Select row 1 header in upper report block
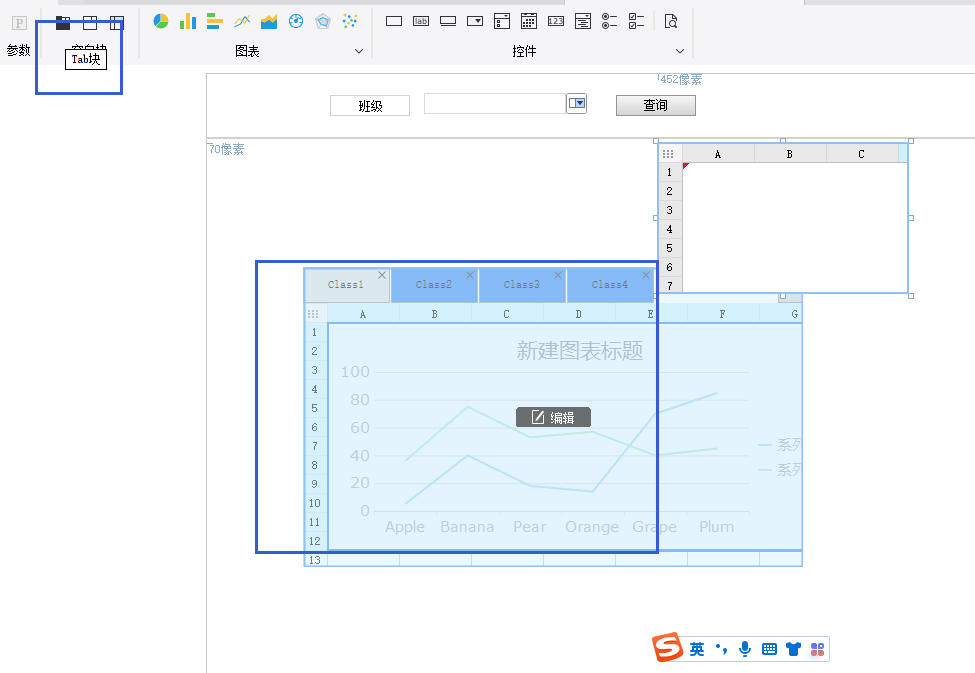This screenshot has height=673, width=975. (x=670, y=172)
